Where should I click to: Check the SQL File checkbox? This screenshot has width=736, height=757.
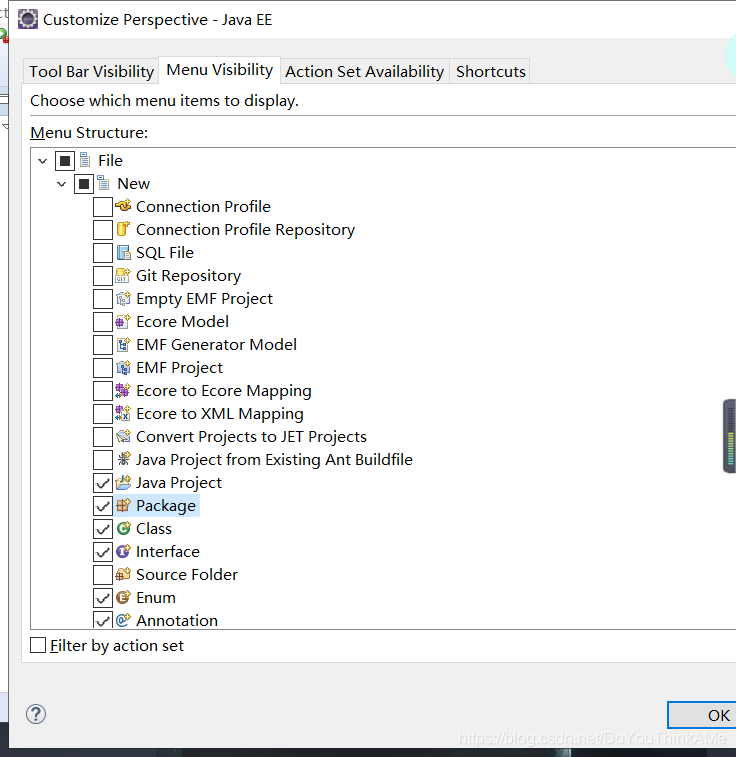(x=103, y=252)
